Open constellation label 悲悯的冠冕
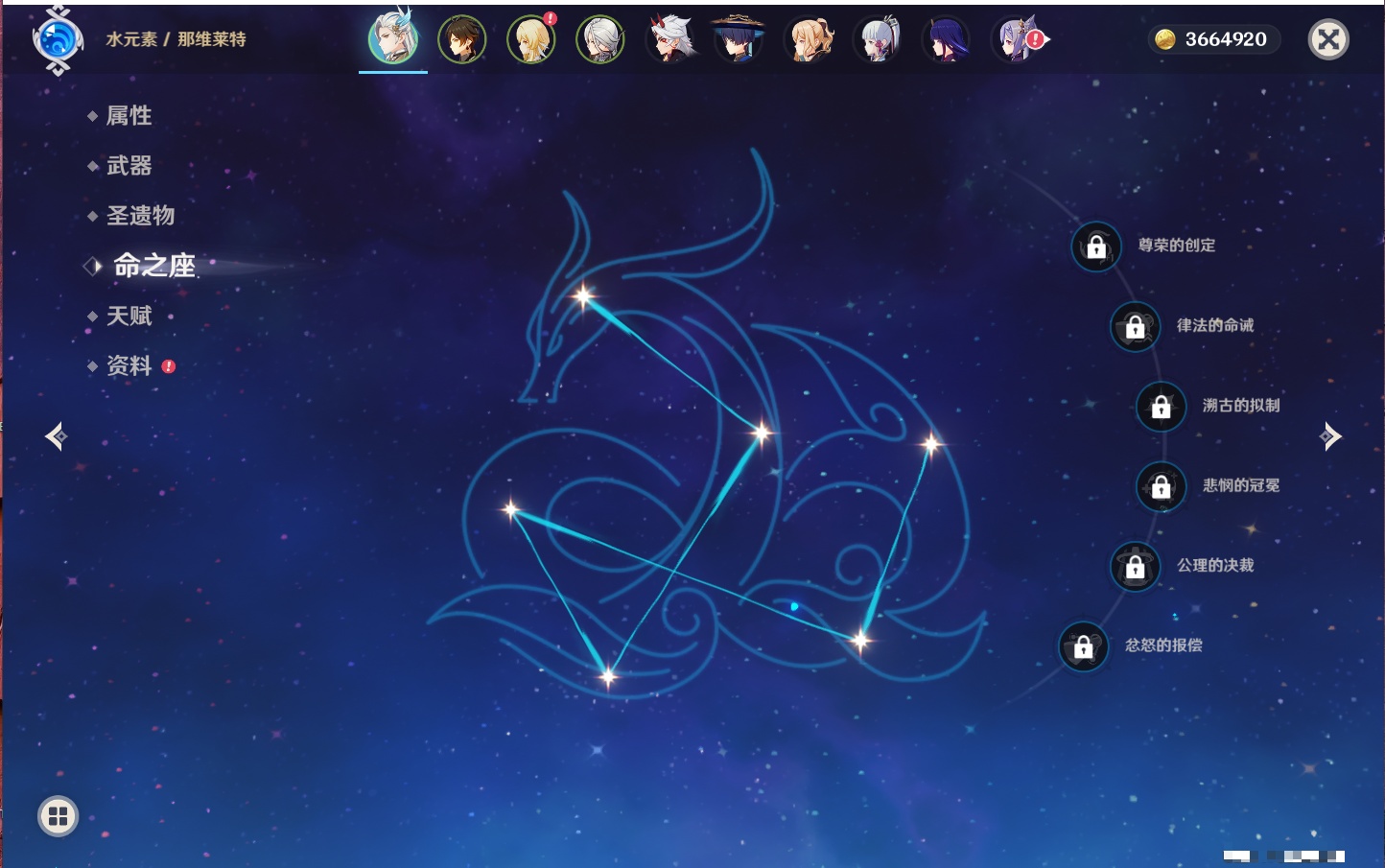This screenshot has width=1385, height=868. [1241, 485]
